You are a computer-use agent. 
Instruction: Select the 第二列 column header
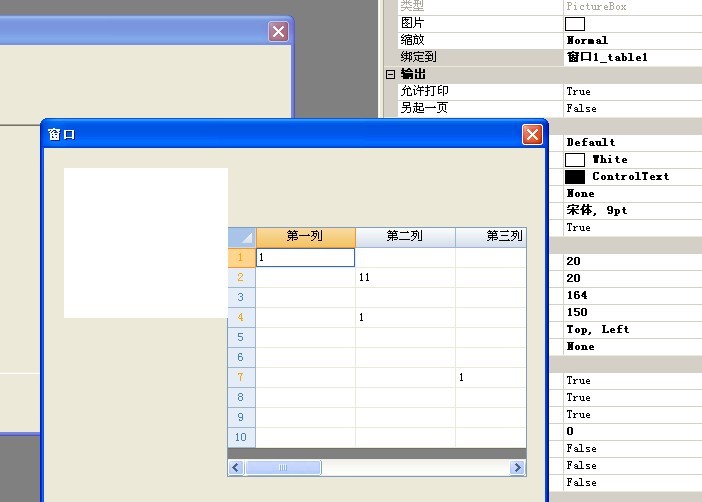(405, 237)
